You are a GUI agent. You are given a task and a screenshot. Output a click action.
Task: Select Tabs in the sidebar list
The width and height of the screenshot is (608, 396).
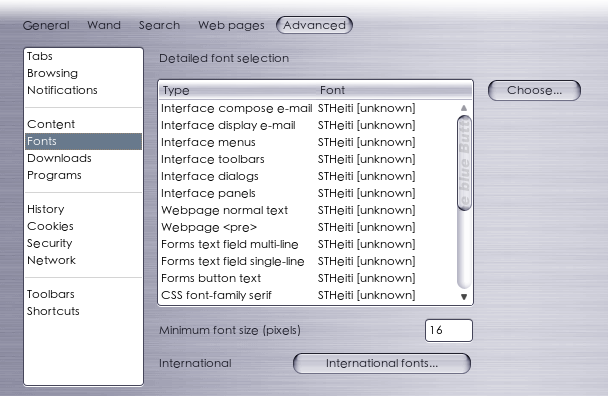pyautogui.click(x=83, y=56)
